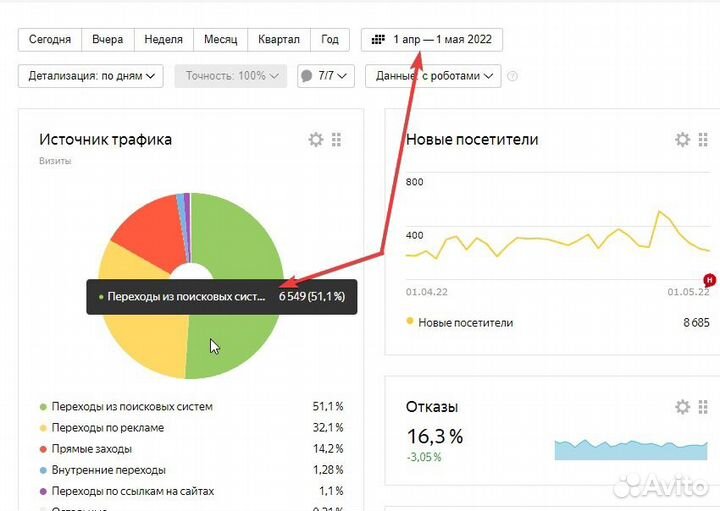This screenshot has width=720, height=511.
Task: Toggle legend item Переходы из поисковых систем
Action: pyautogui.click(x=126, y=406)
